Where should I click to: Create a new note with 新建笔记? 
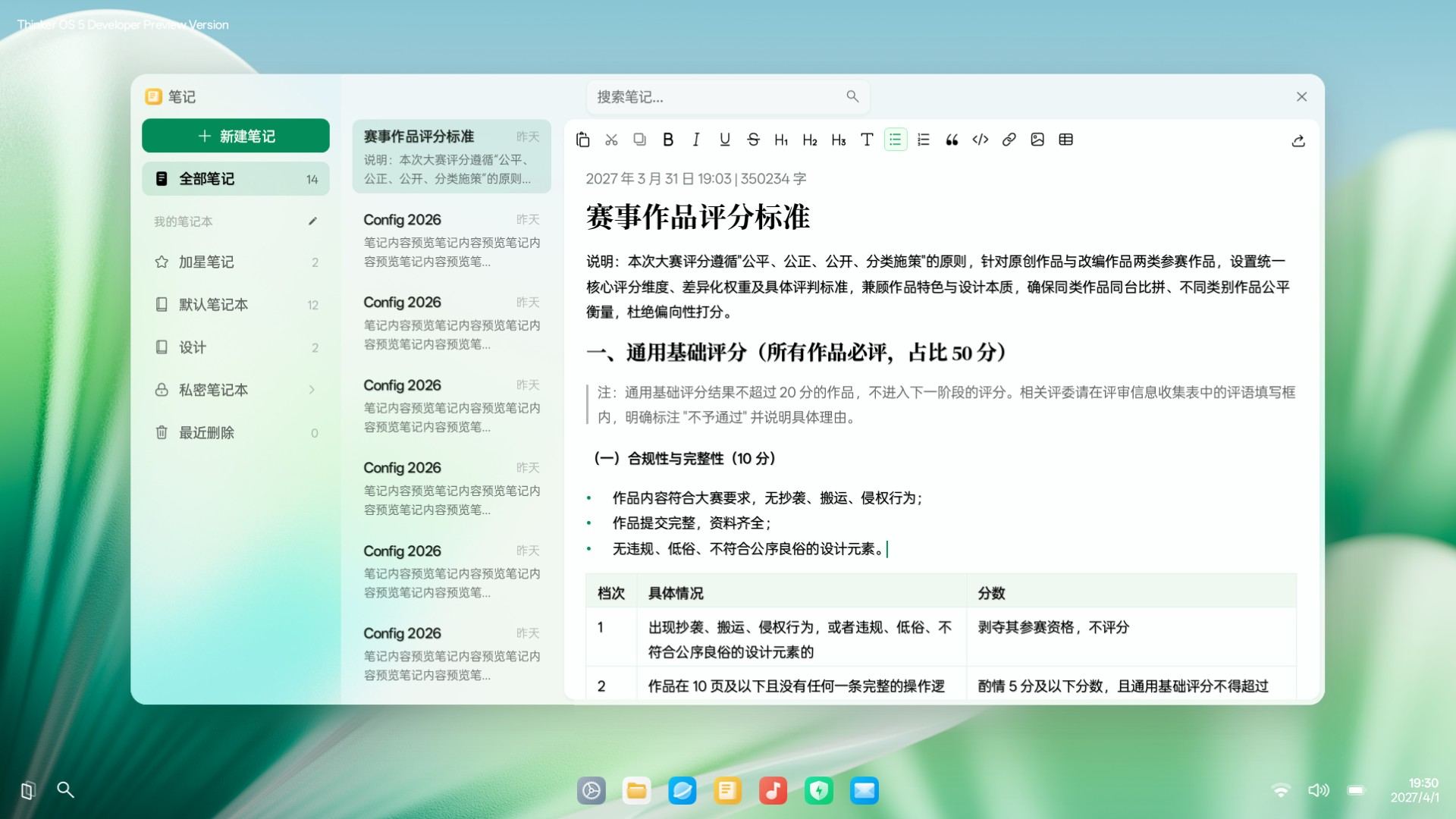click(236, 136)
